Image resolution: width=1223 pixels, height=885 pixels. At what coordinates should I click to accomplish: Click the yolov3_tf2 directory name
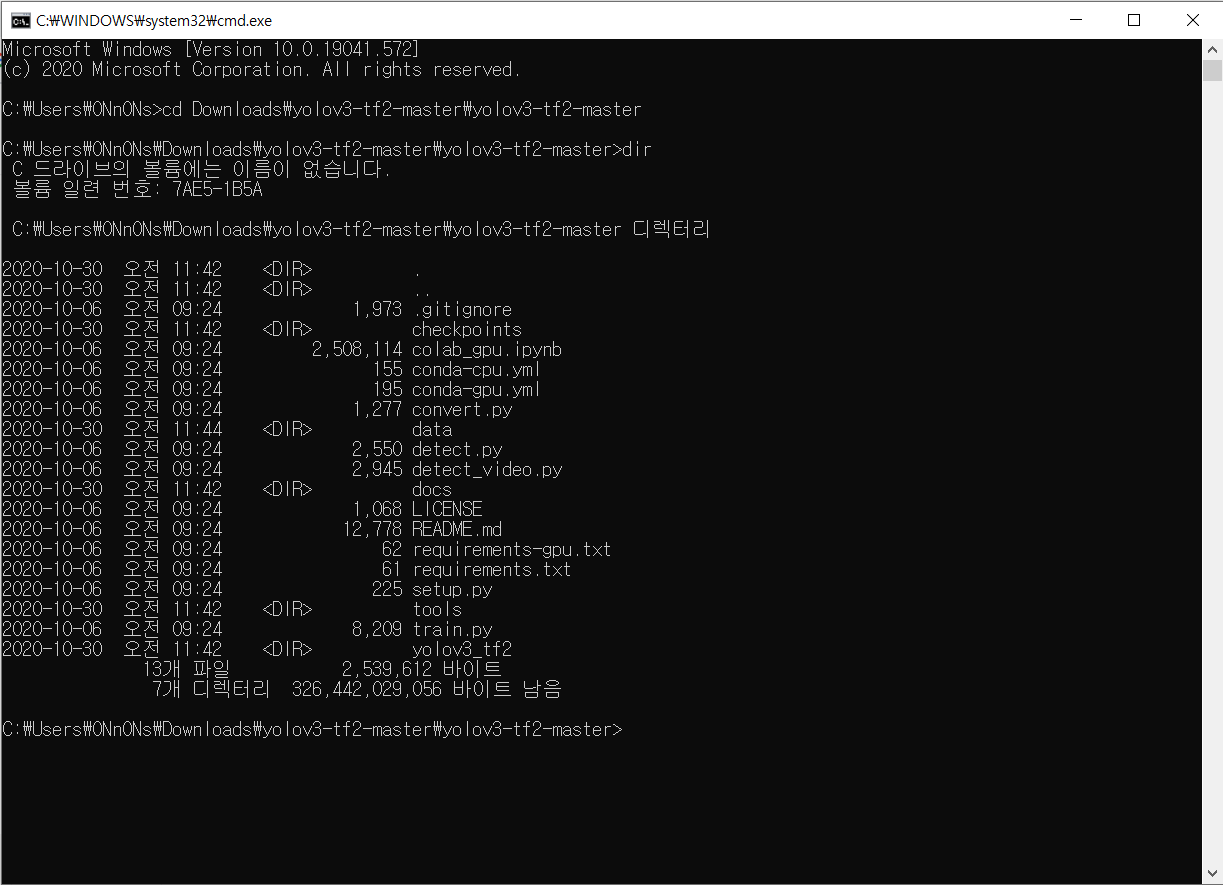pyautogui.click(x=462, y=650)
